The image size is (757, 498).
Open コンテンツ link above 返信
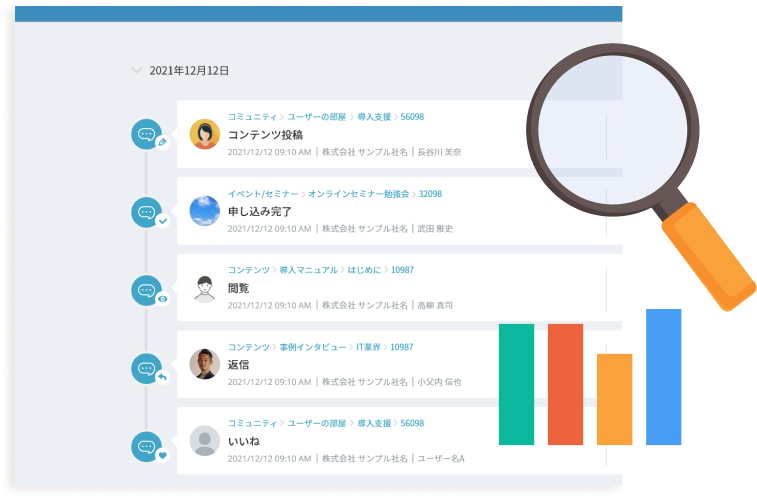[249, 347]
